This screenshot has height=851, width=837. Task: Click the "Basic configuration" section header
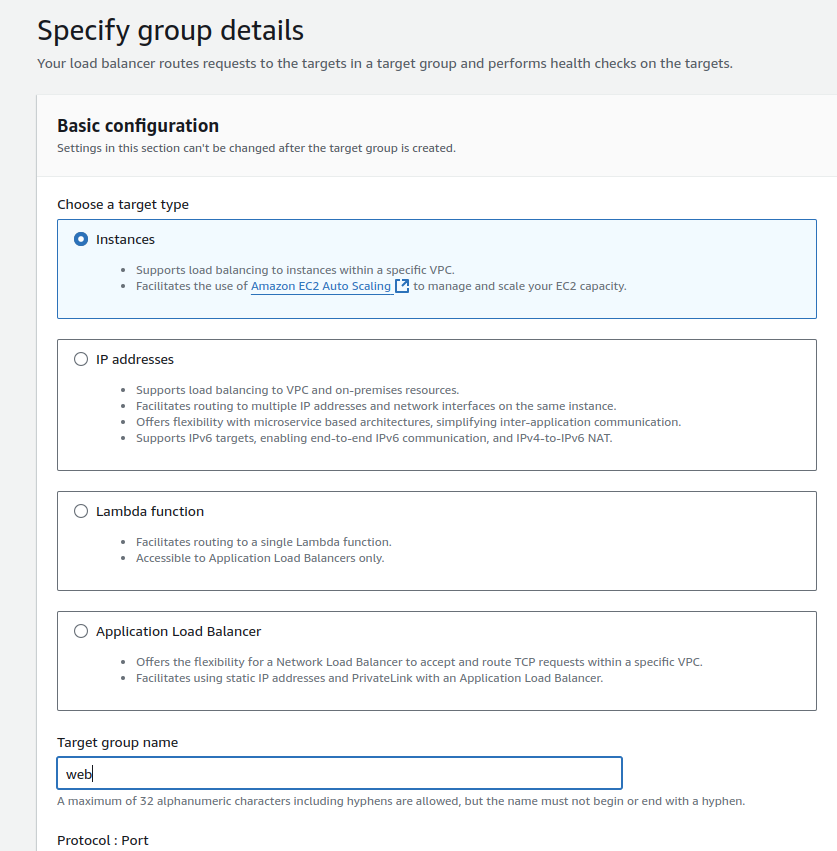138,126
